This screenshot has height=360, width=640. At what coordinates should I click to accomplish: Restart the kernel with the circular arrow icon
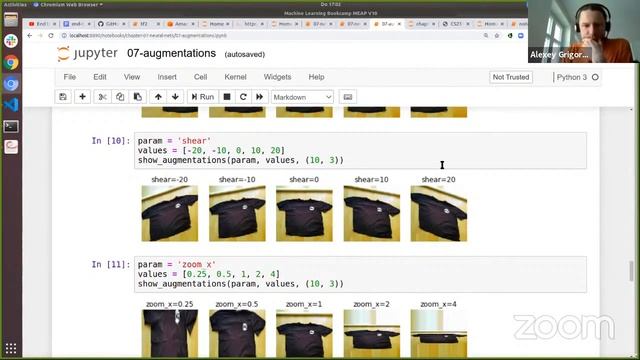coord(243,97)
